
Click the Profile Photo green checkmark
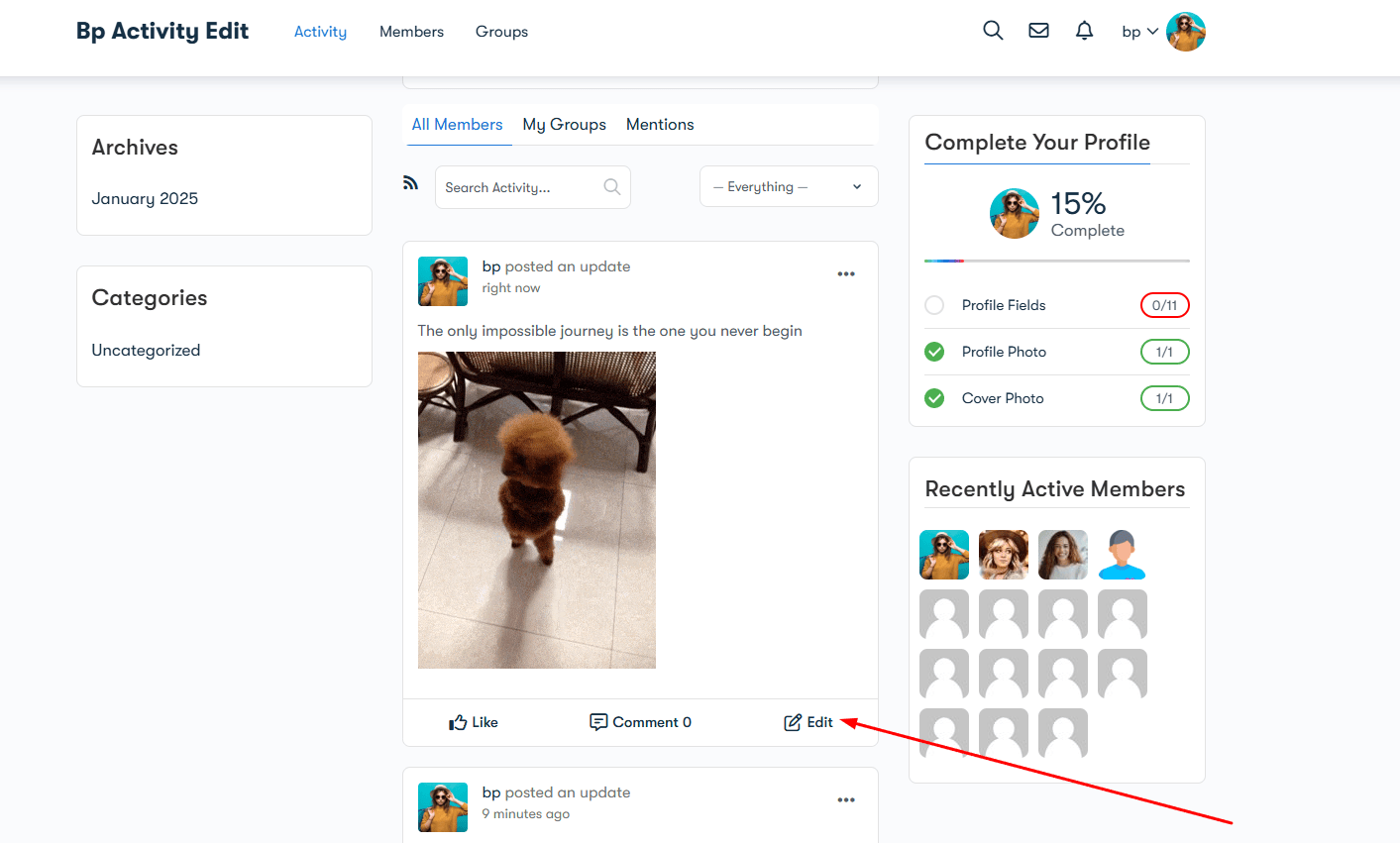click(x=934, y=352)
